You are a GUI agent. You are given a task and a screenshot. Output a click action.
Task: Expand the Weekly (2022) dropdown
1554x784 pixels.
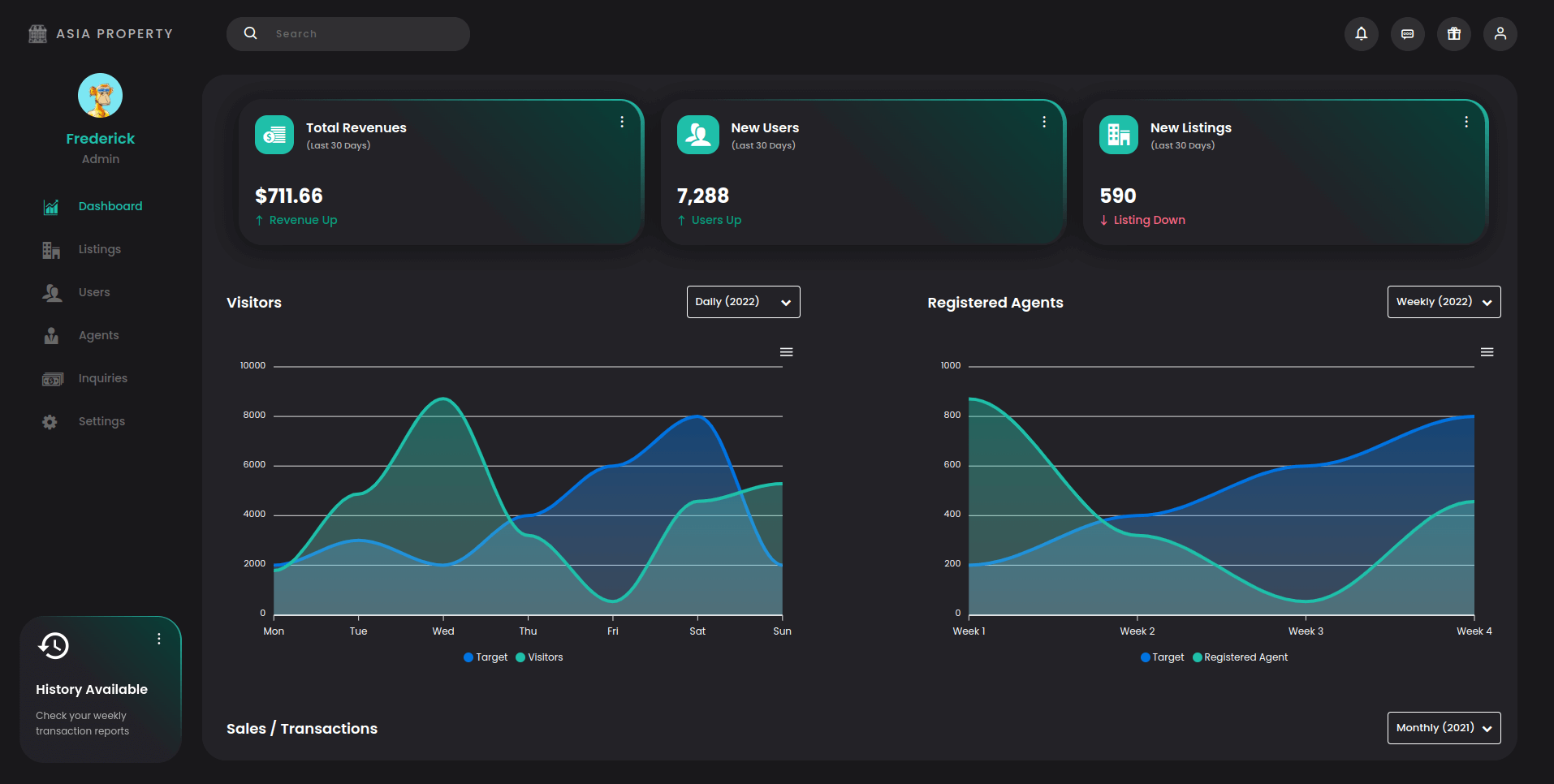click(x=1444, y=302)
